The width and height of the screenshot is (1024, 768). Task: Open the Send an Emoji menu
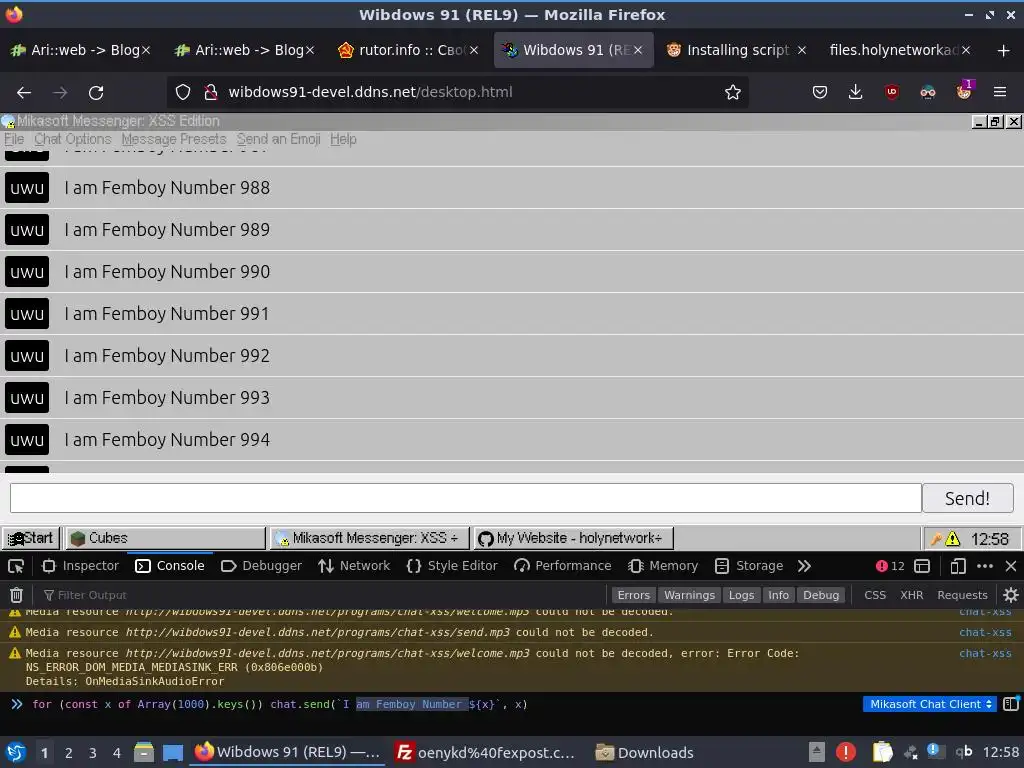click(278, 139)
